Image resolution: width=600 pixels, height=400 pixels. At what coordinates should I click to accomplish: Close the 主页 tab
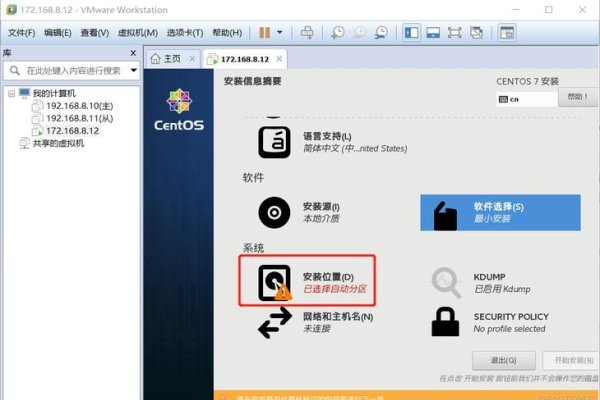coord(192,59)
